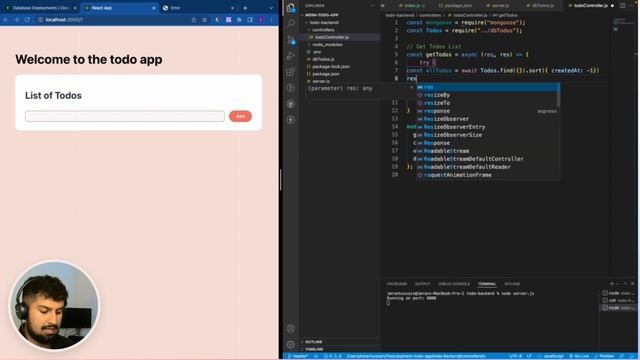Change the UTF-8 encoding in status bar
The image size is (640, 360).
tap(515, 356)
